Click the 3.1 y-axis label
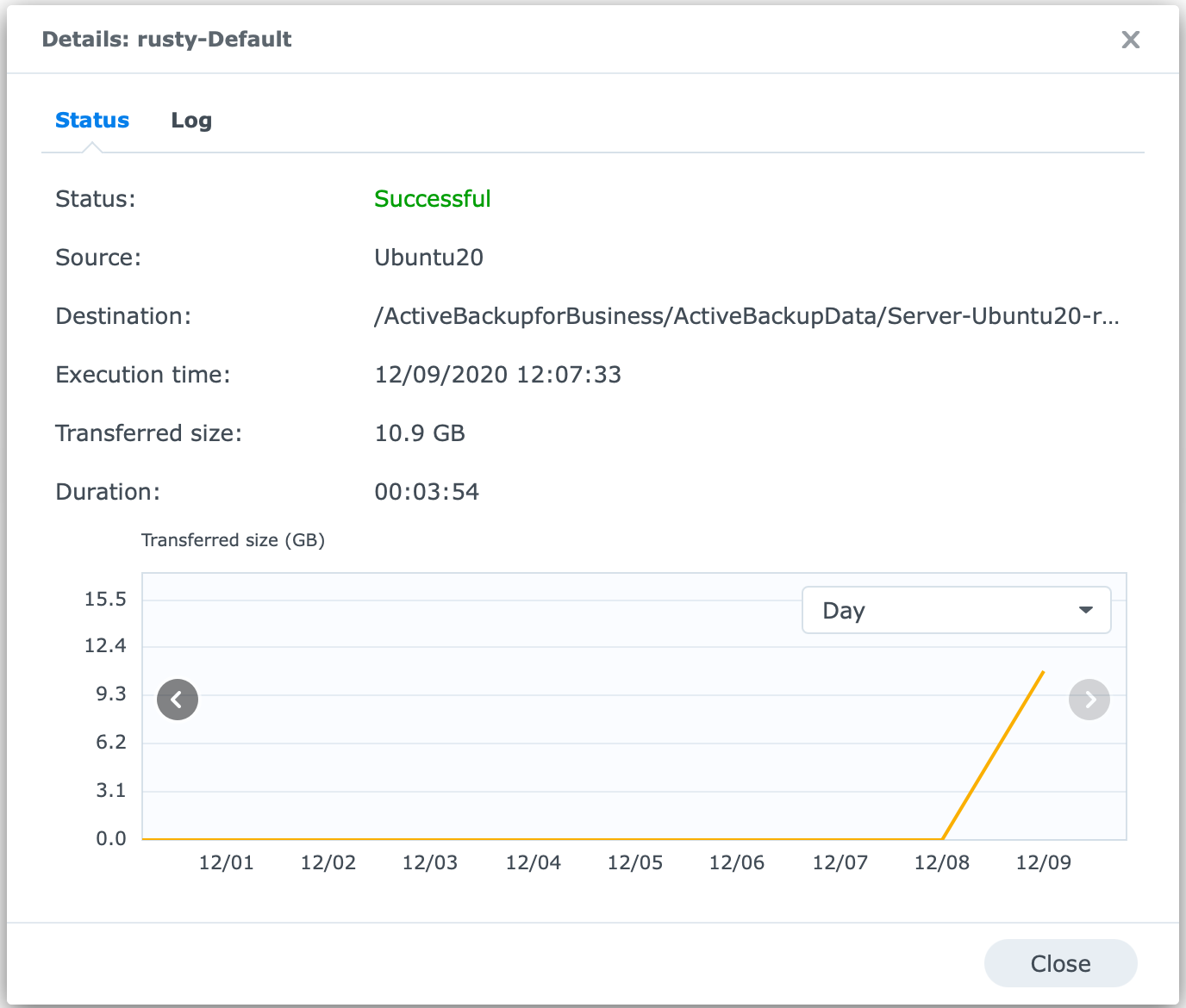1186x1008 pixels. point(111,790)
